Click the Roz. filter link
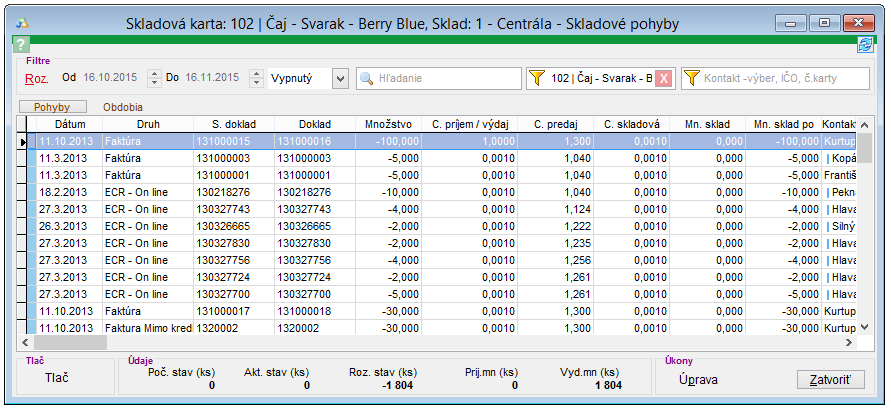The width and height of the screenshot is (891, 415). [36, 77]
